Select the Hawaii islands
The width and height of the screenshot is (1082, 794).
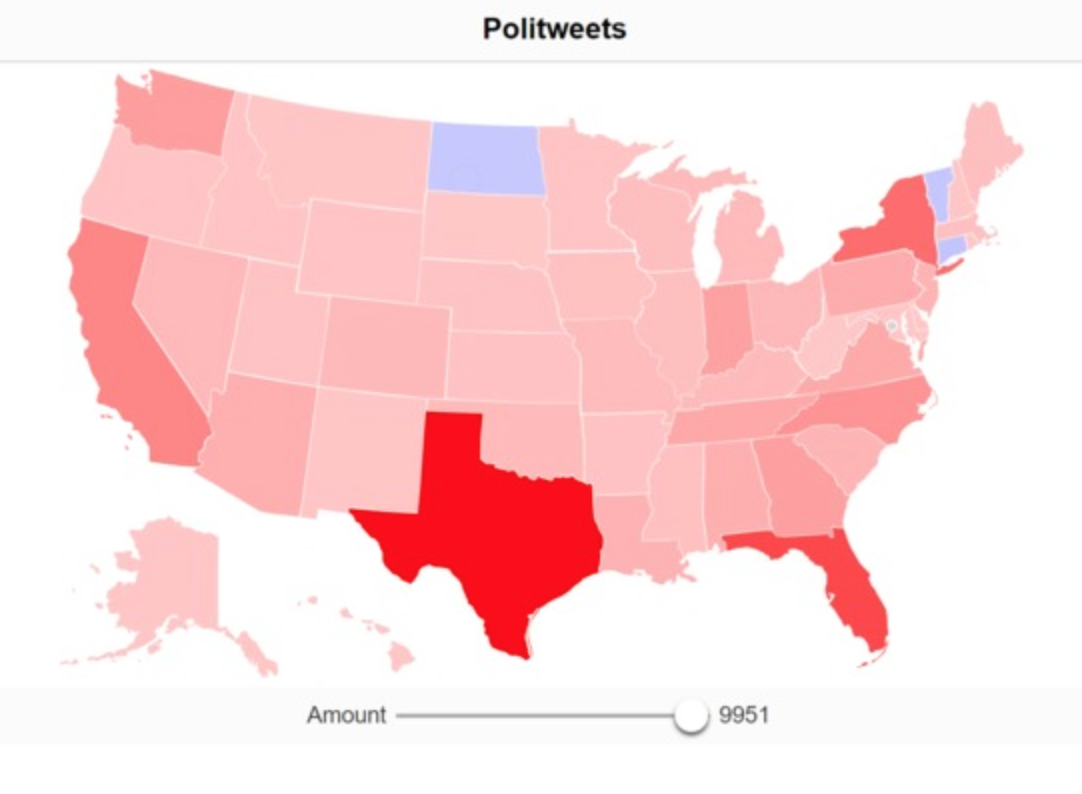[x=400, y=656]
